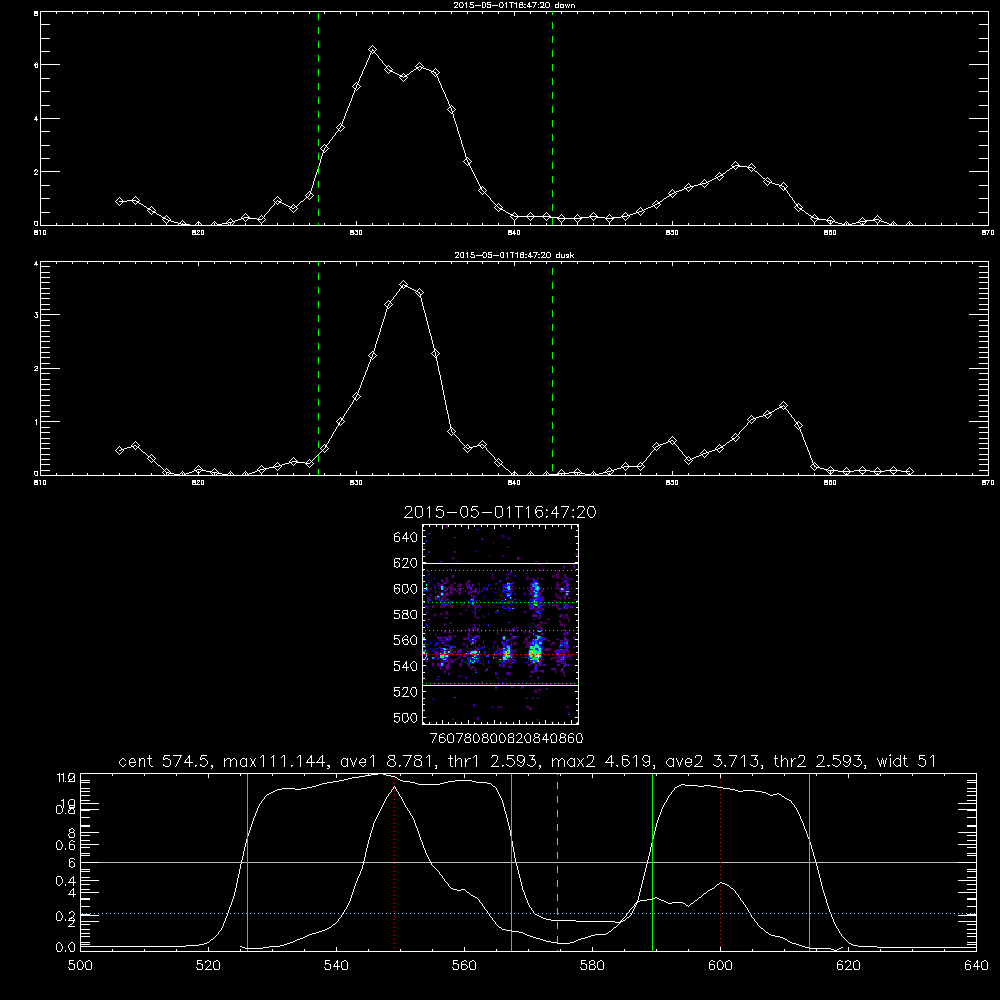Click the 580 label on the spectral image y-axis
The width and height of the screenshot is (1000, 1000).
[x=406, y=615]
